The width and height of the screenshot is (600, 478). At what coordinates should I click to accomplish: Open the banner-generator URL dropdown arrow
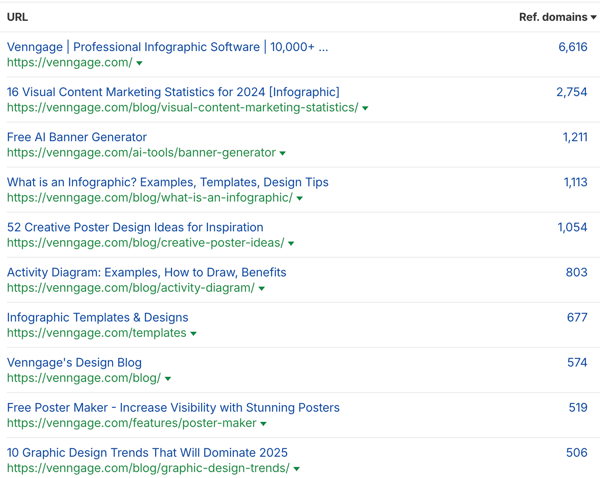283,153
